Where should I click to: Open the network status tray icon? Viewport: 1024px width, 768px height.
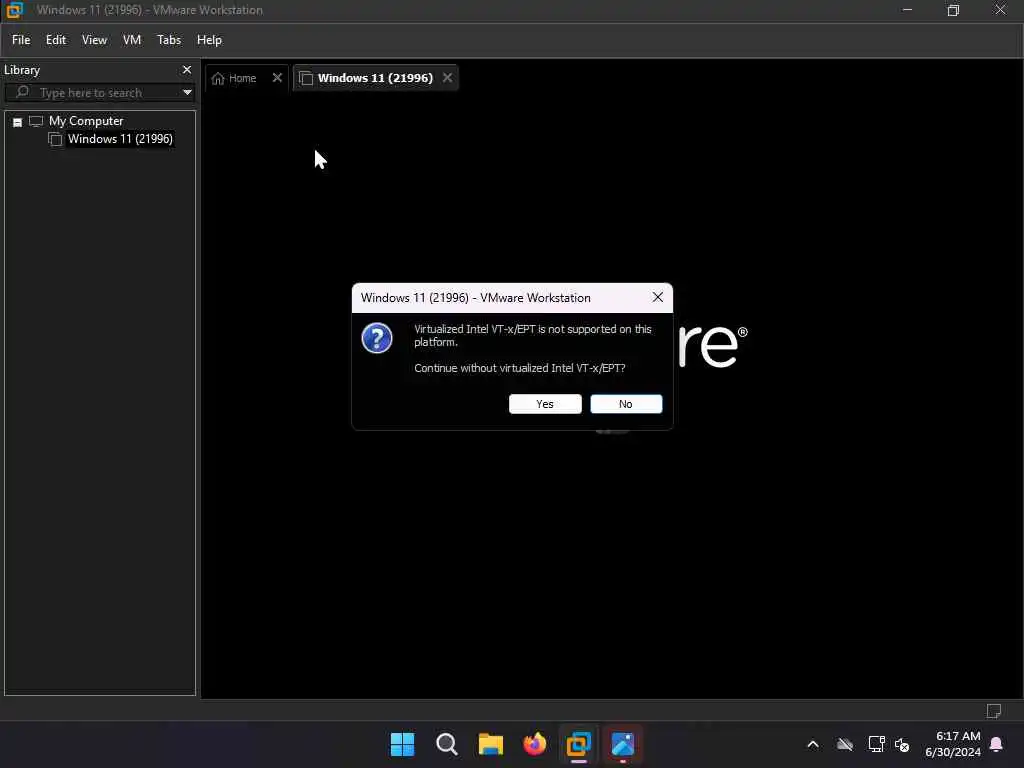coord(876,744)
